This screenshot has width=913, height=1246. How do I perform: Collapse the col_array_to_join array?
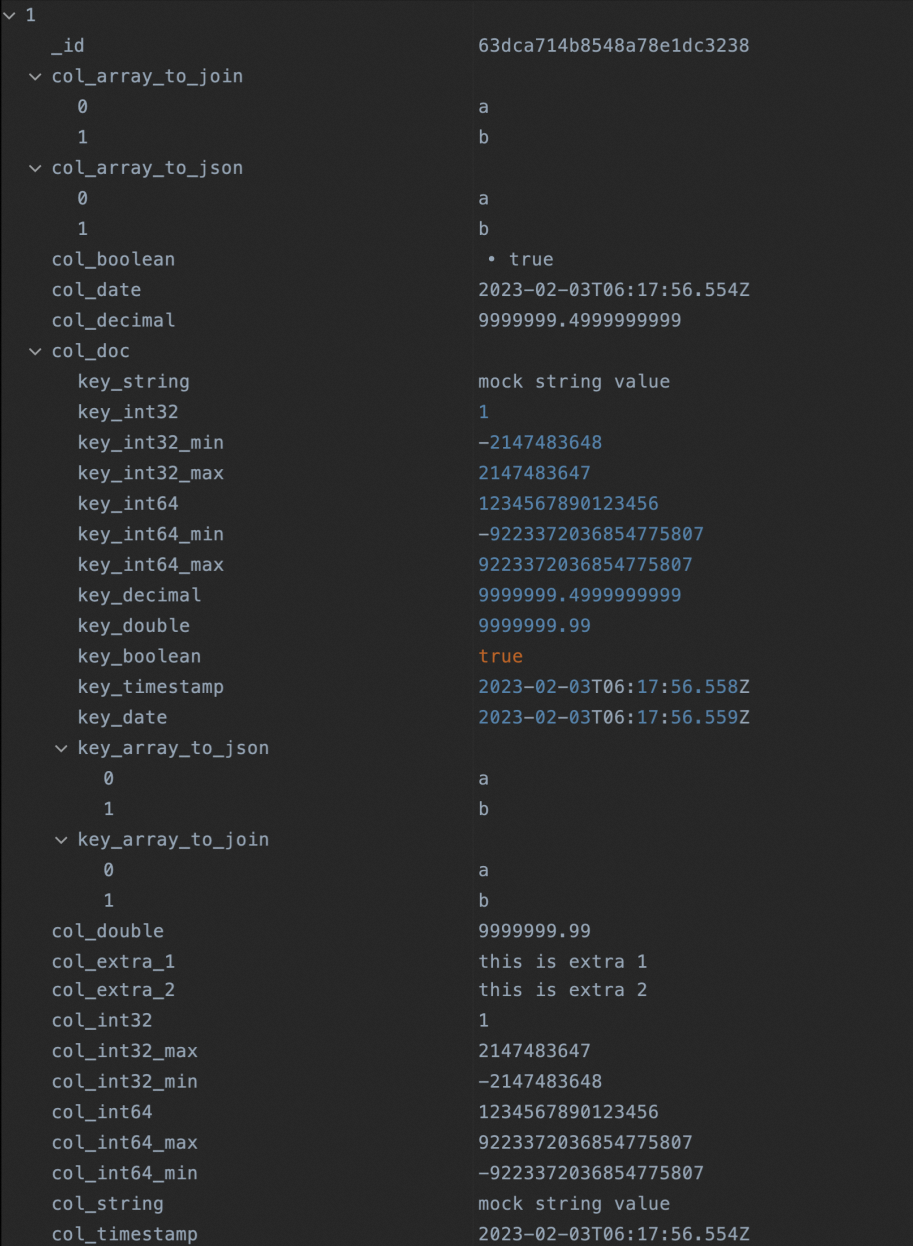[x=35, y=76]
